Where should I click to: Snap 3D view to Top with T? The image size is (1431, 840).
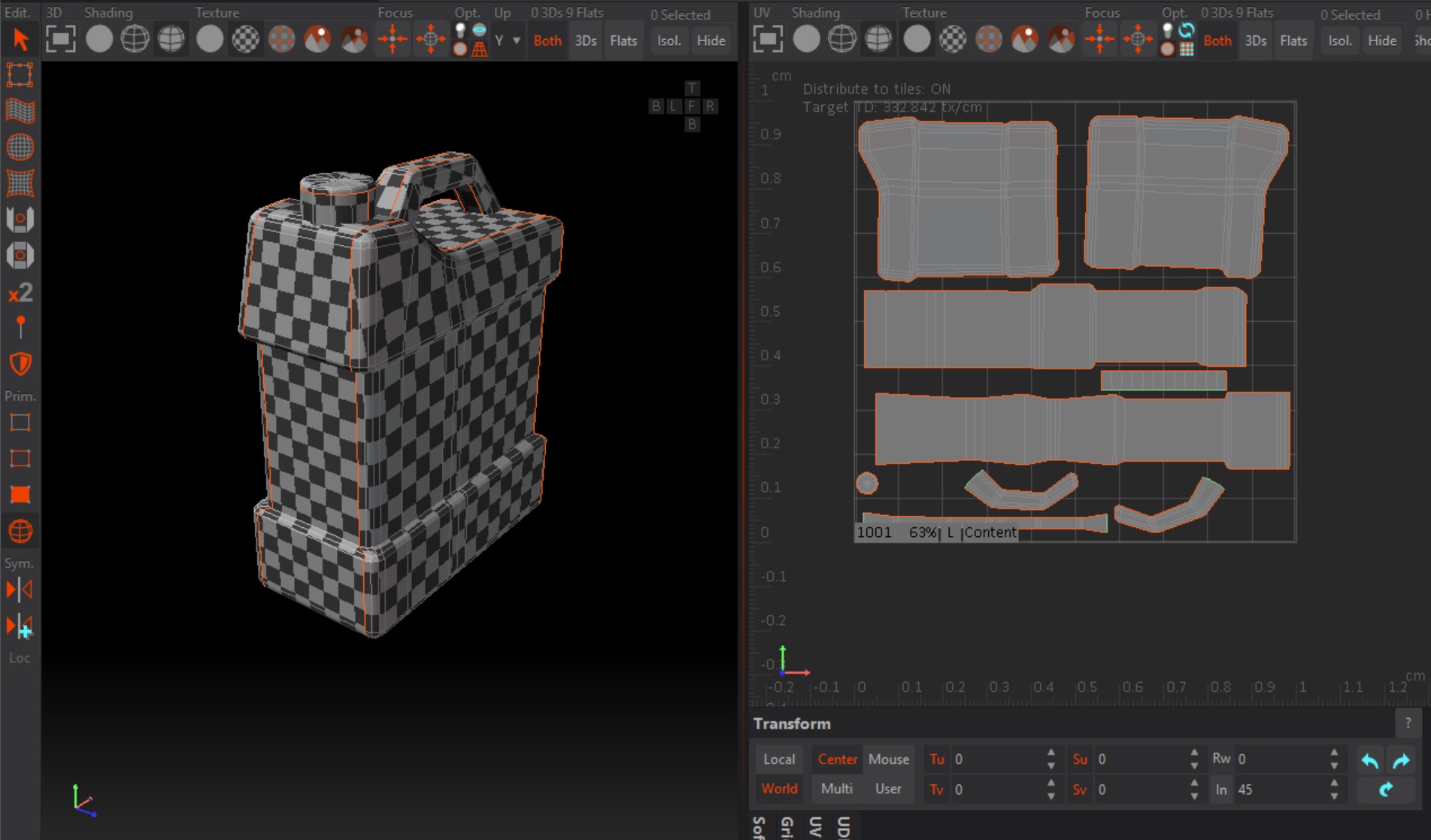click(x=692, y=88)
